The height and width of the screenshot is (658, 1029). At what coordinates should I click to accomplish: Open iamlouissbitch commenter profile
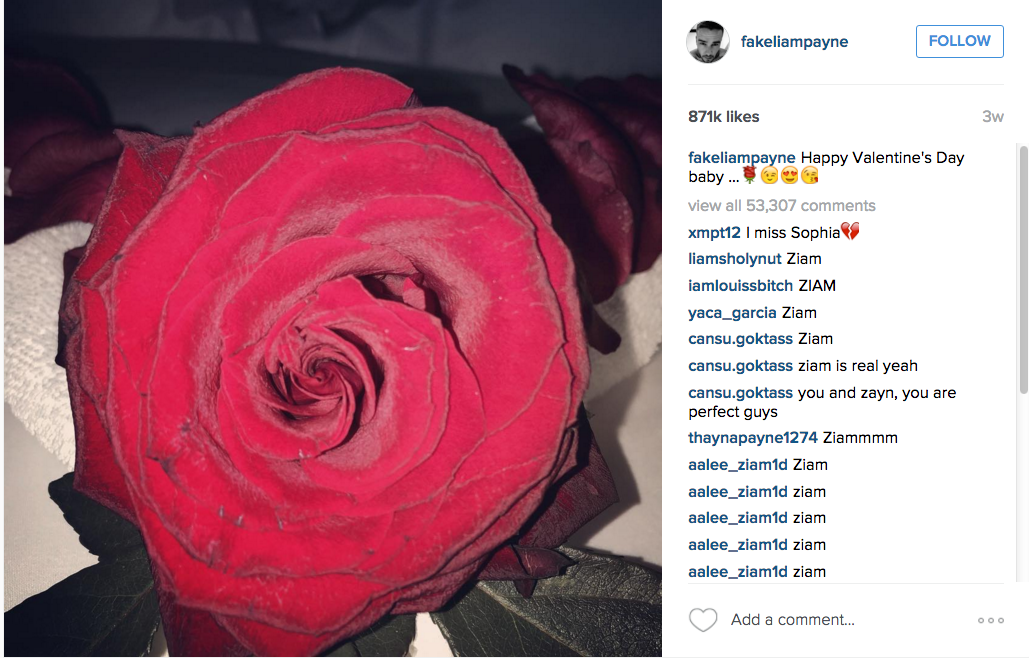(740, 286)
